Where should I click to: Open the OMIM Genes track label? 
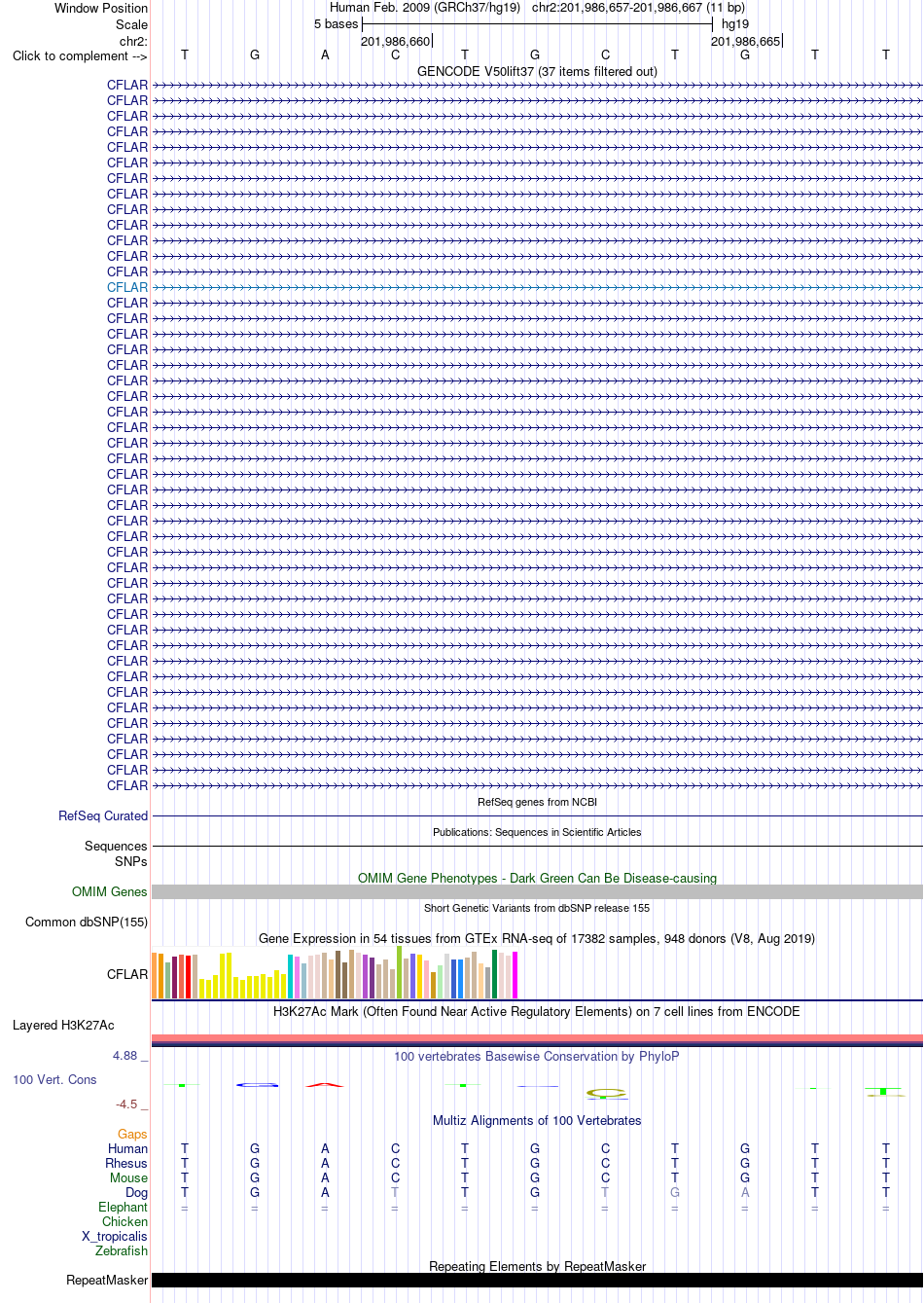pos(110,891)
